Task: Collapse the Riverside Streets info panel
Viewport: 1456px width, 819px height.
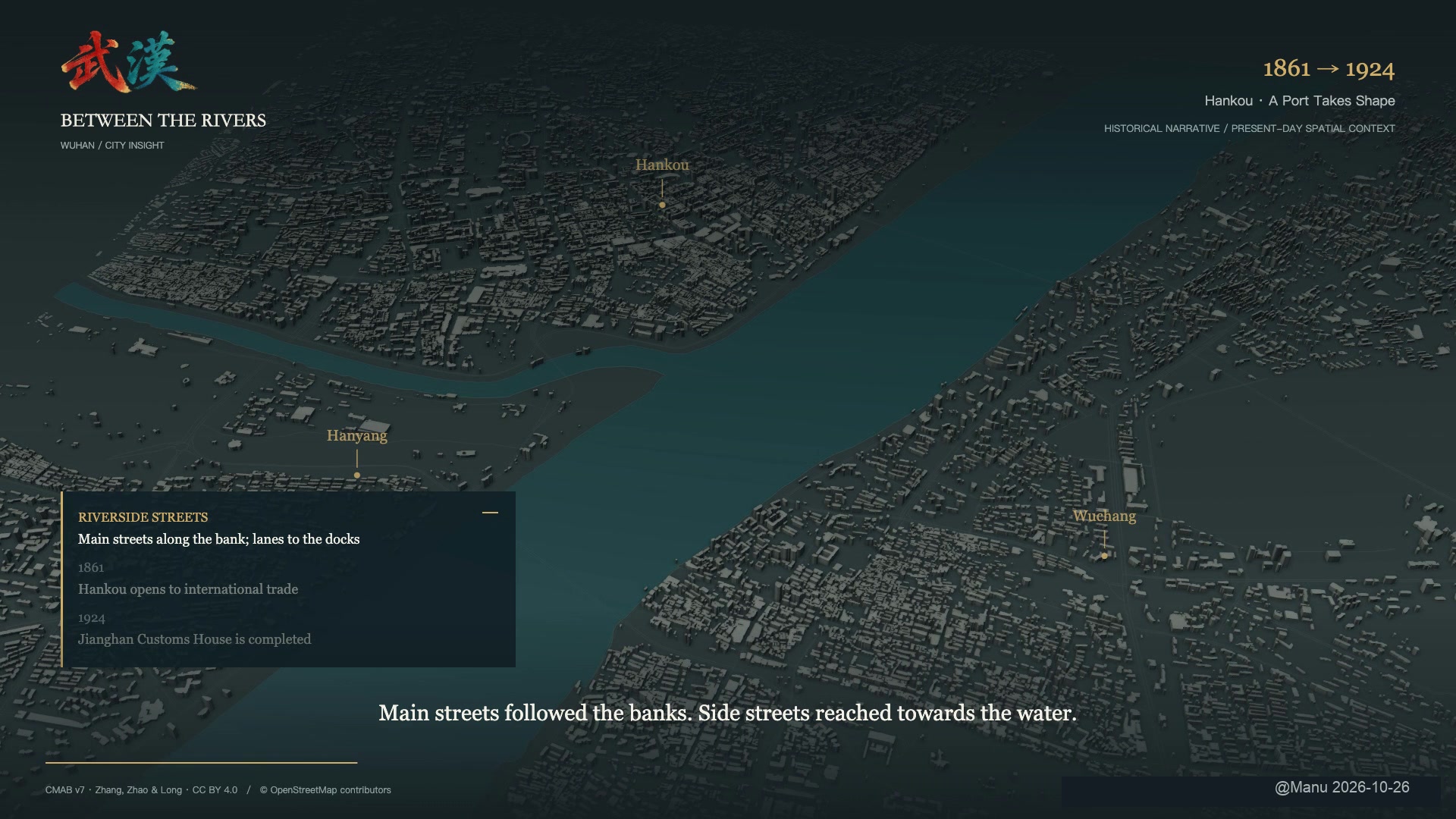Action: coord(490,513)
